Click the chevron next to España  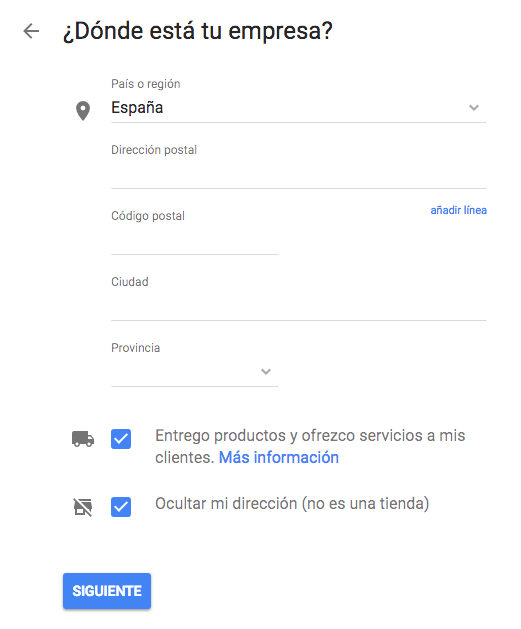(x=474, y=108)
